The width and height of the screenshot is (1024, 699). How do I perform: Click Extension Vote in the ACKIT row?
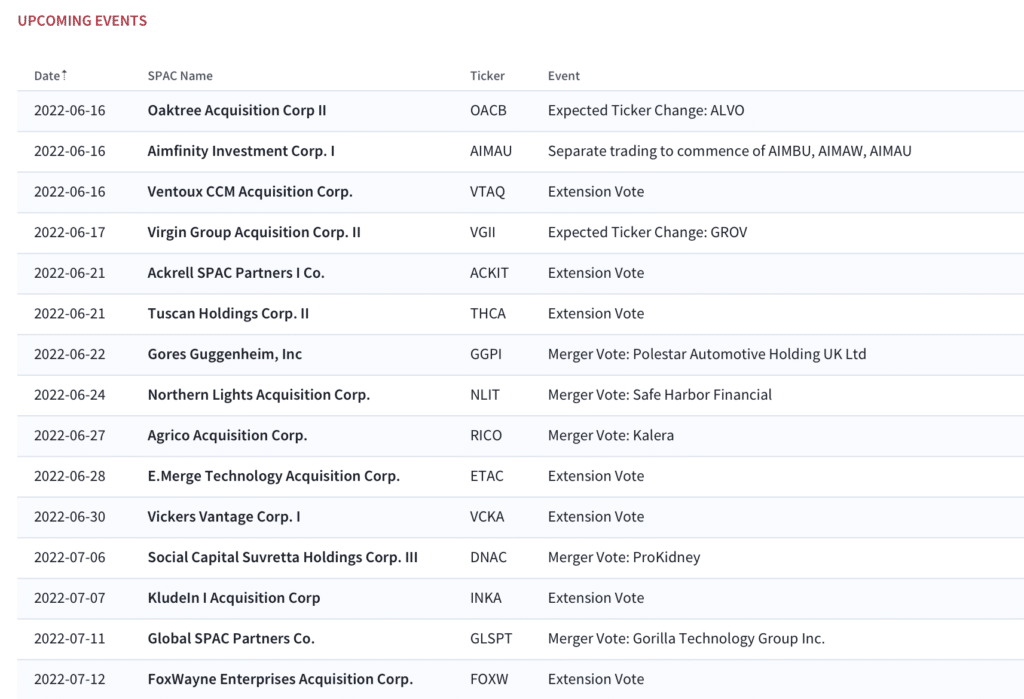pos(596,272)
